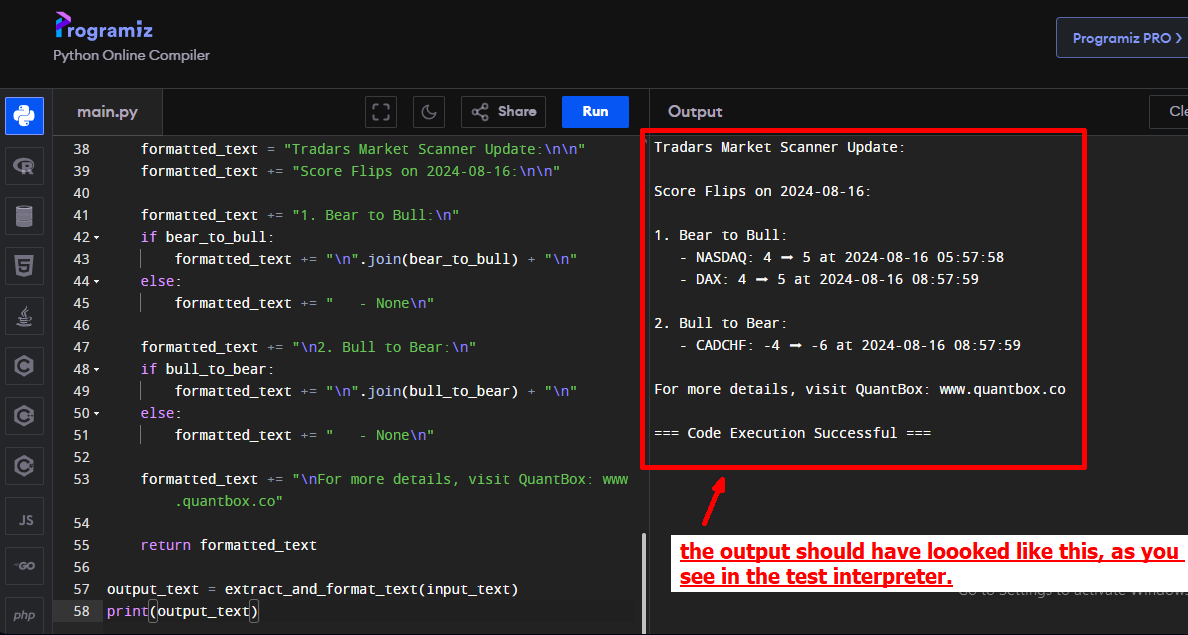Select the Python language icon in sidebar
The image size is (1188, 635).
point(24,116)
